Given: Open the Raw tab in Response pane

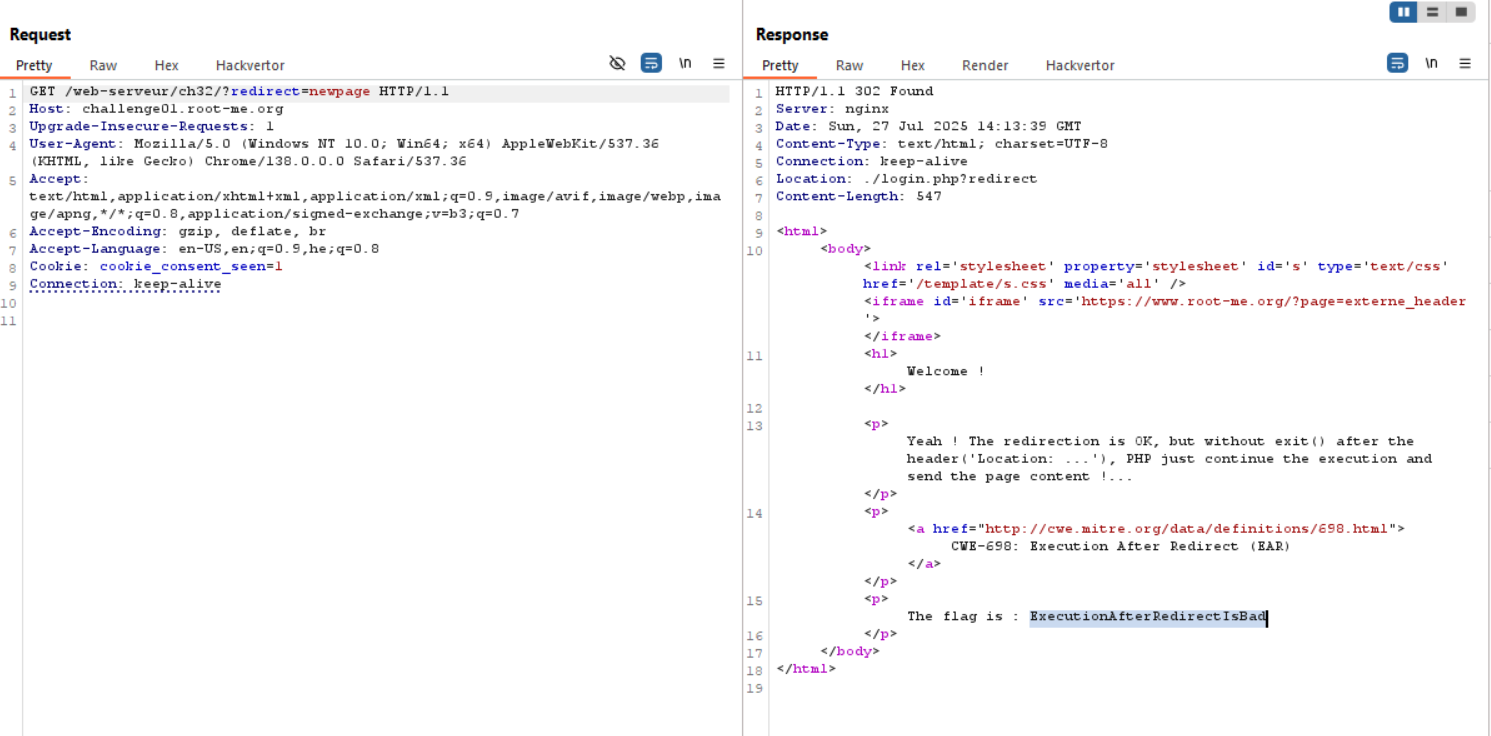Looking at the screenshot, I should pyautogui.click(x=849, y=65).
